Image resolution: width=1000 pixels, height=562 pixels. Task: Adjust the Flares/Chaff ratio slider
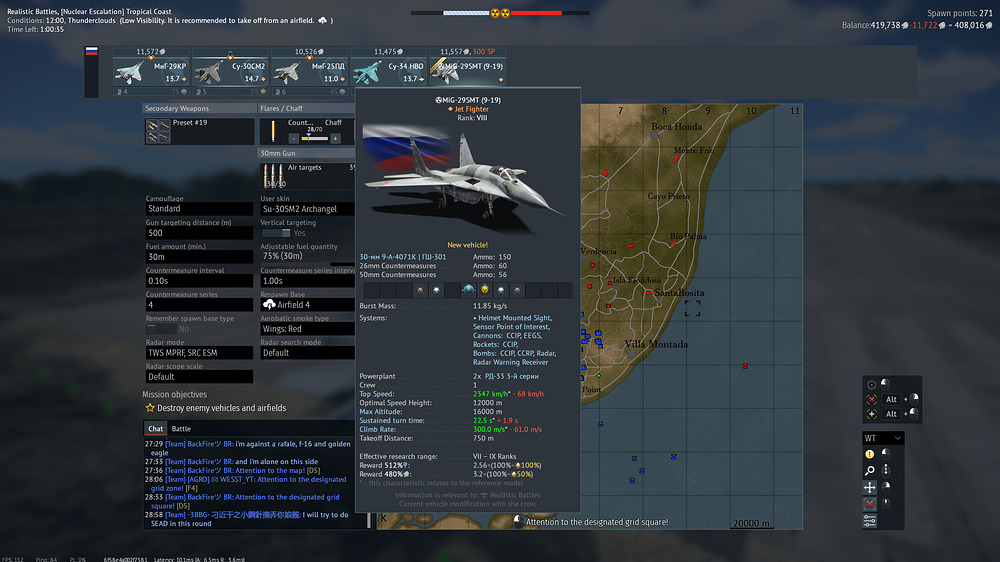314,138
